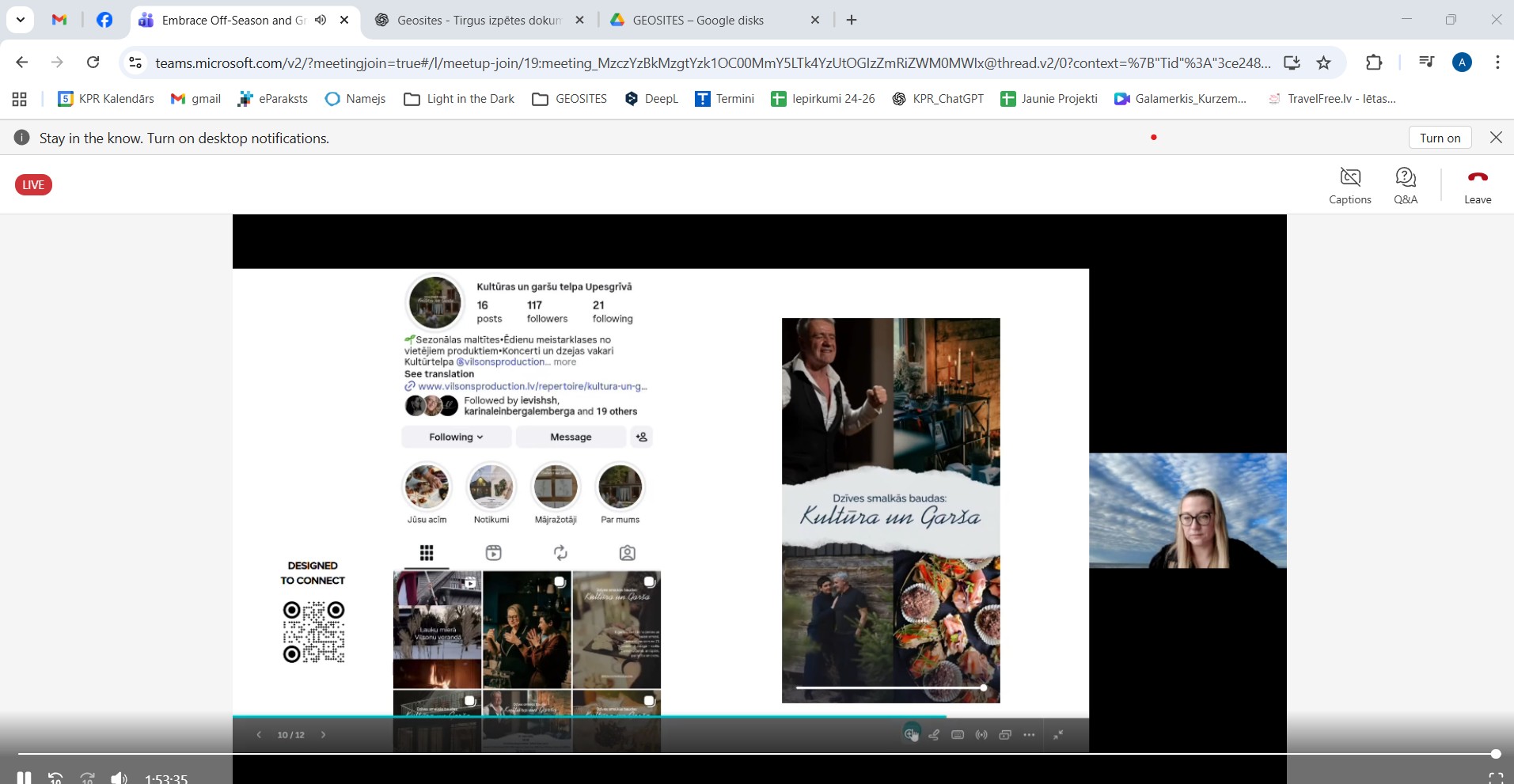This screenshot has height=784, width=1514.
Task: Mute the player volume speaker icon
Action: pos(119,778)
